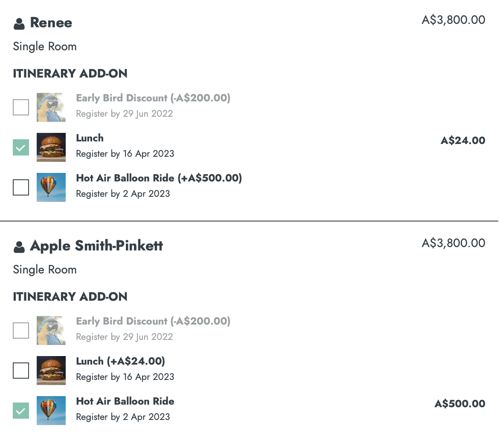Uncheck Lunch add-on for Renee
The image size is (500, 437).
click(21, 147)
